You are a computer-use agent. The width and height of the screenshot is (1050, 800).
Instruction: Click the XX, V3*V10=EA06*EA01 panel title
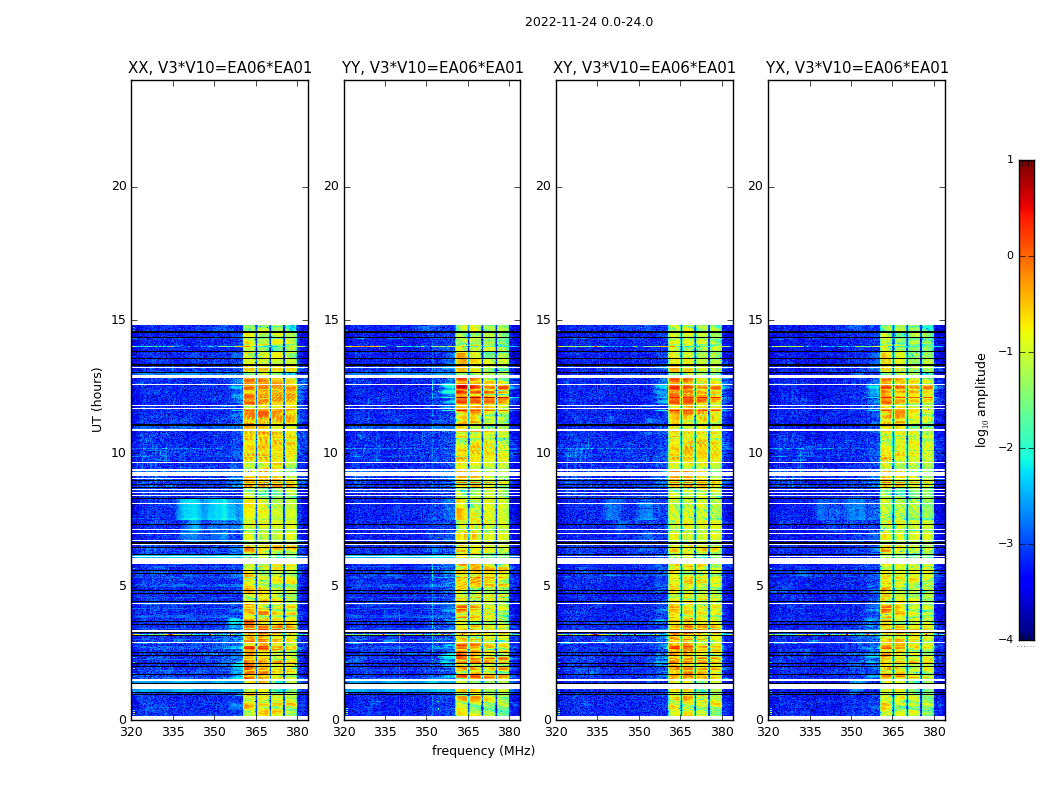[220, 68]
